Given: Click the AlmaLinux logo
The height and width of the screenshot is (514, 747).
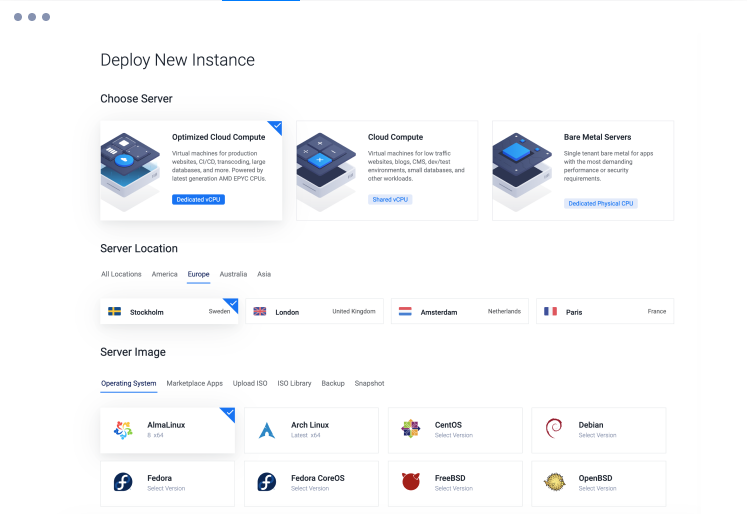Looking at the screenshot, I should 123,430.
